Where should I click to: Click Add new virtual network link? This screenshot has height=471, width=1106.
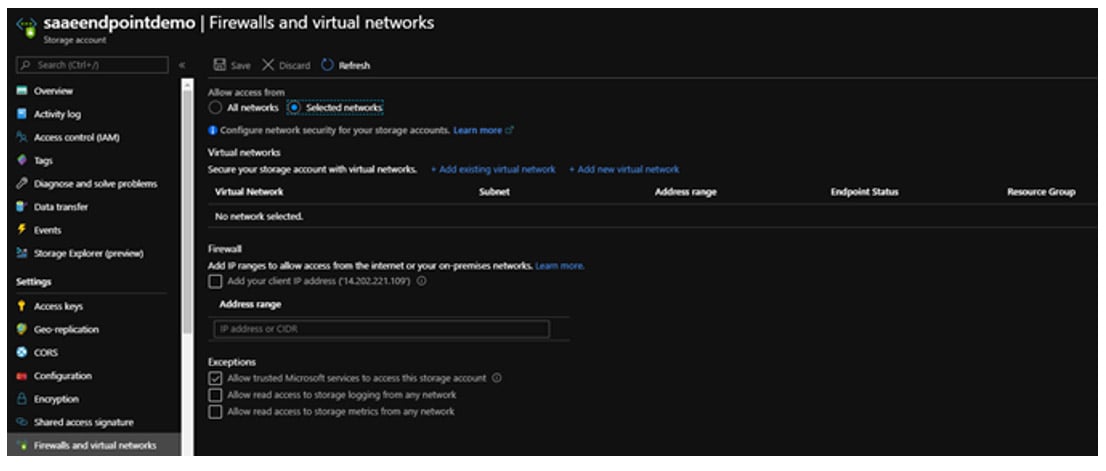click(624, 170)
